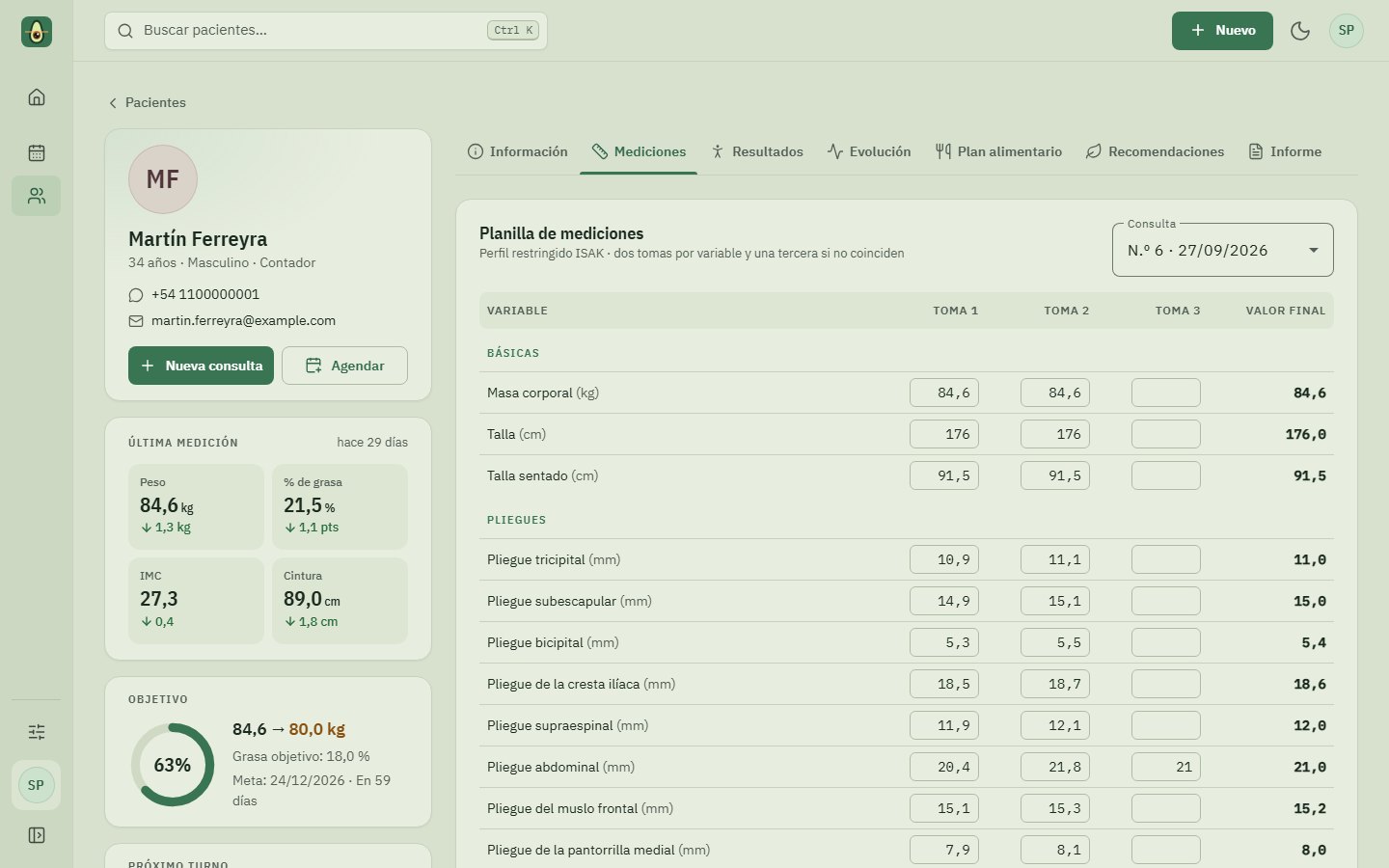Focus the Buscar pacientes search field

click(x=326, y=31)
